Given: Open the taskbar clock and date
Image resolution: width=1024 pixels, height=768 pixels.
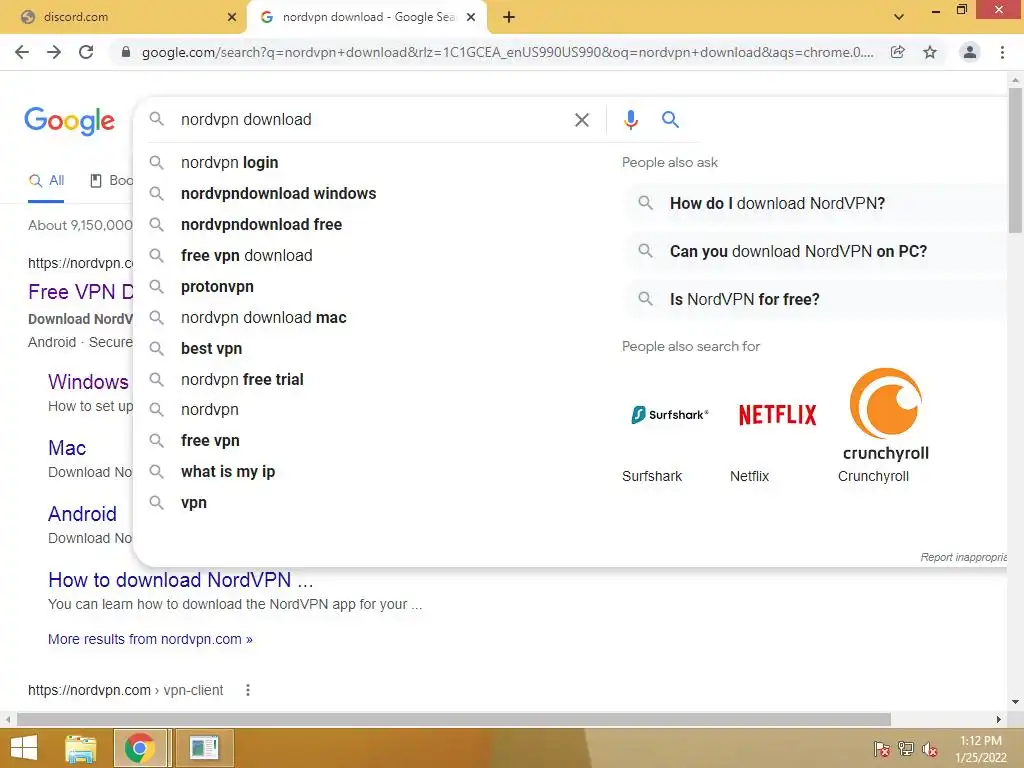Looking at the screenshot, I should tap(980, 749).
